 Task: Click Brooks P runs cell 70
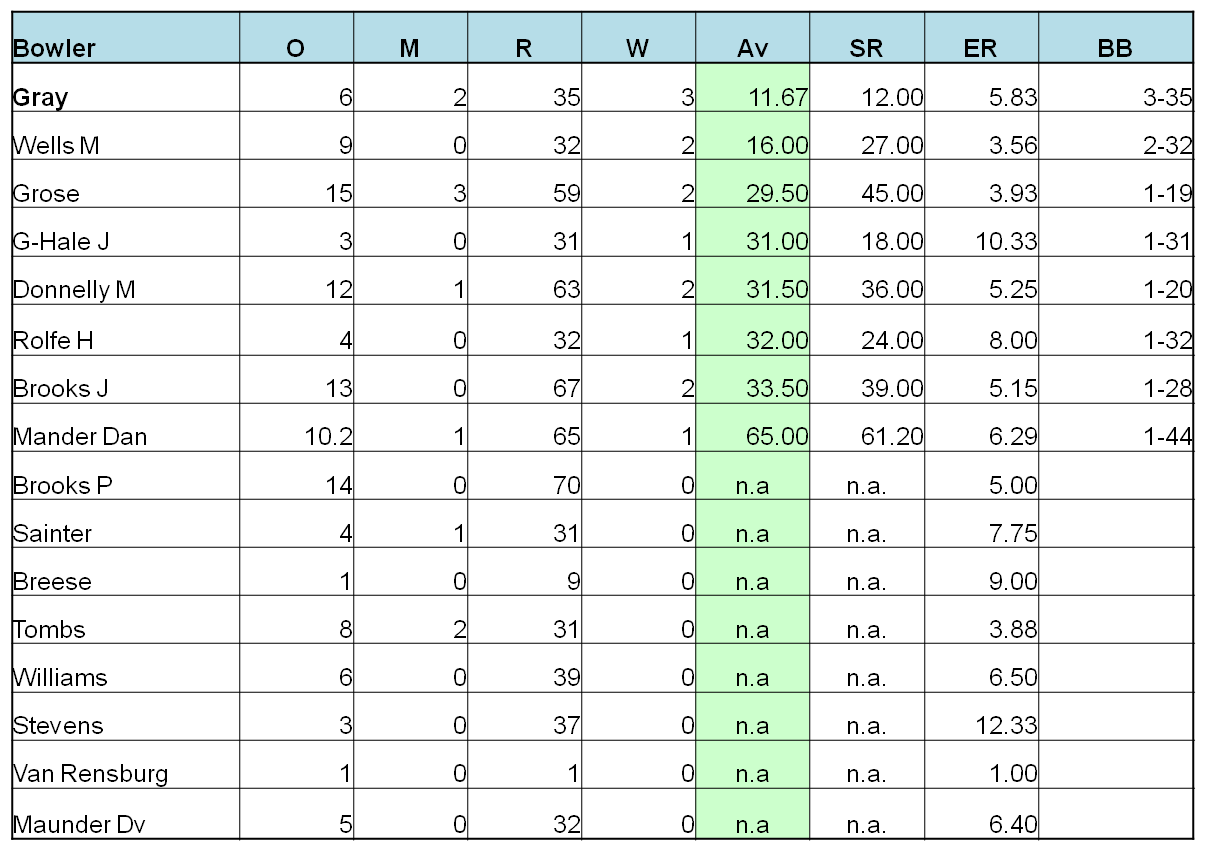tap(524, 485)
